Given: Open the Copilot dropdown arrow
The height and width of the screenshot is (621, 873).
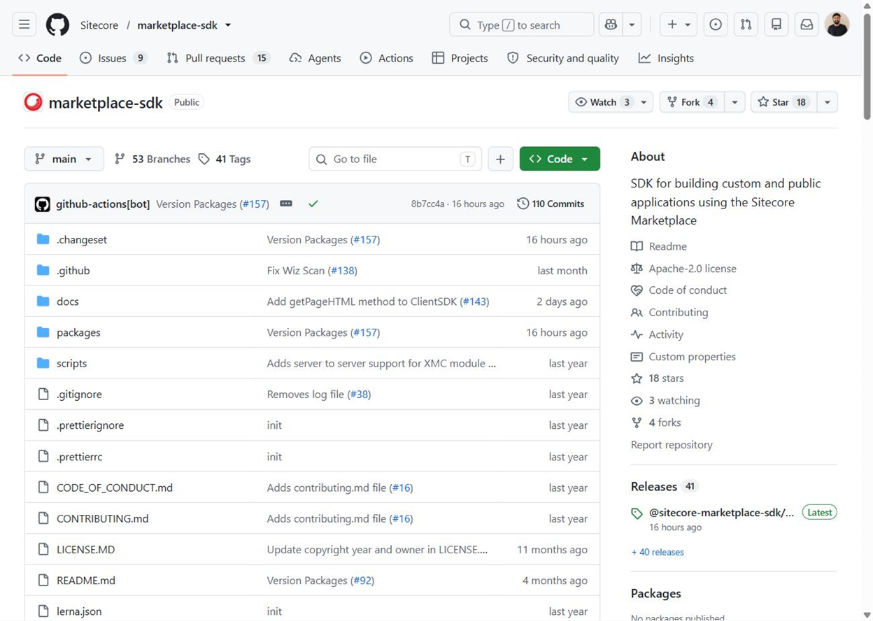Looking at the screenshot, I should pos(631,25).
